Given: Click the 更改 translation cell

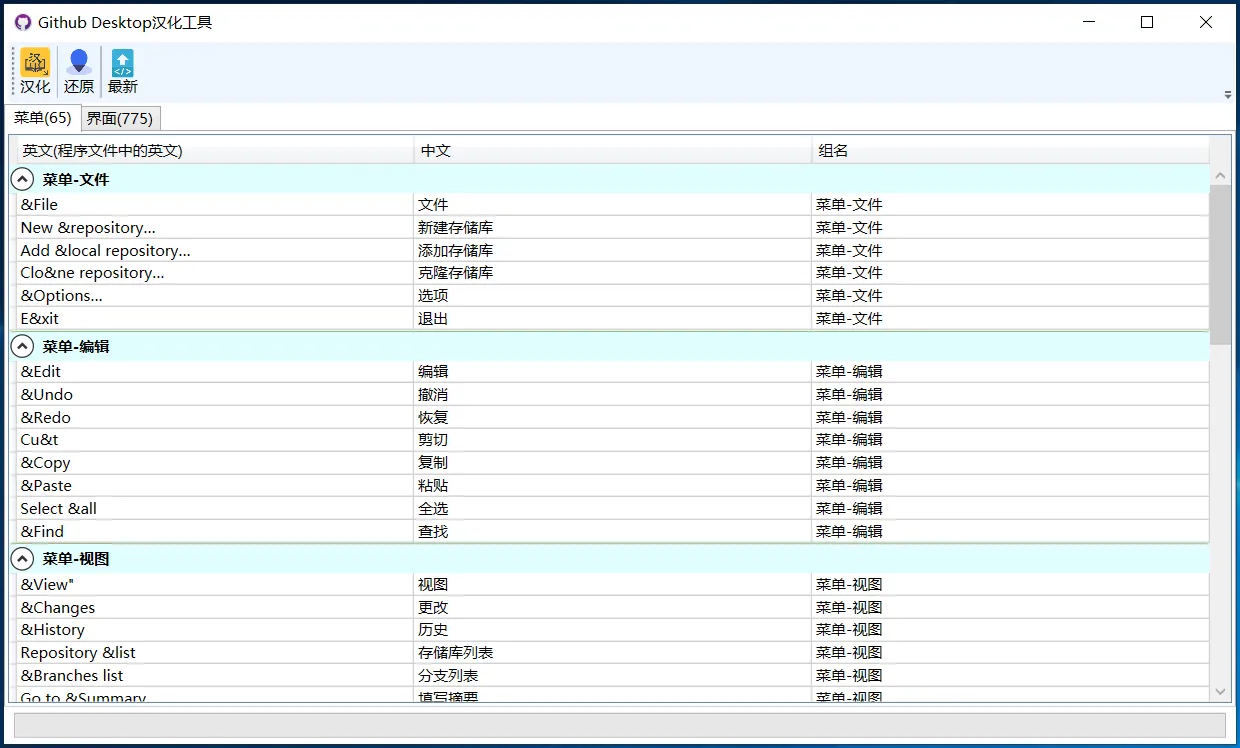Looking at the screenshot, I should point(613,607).
